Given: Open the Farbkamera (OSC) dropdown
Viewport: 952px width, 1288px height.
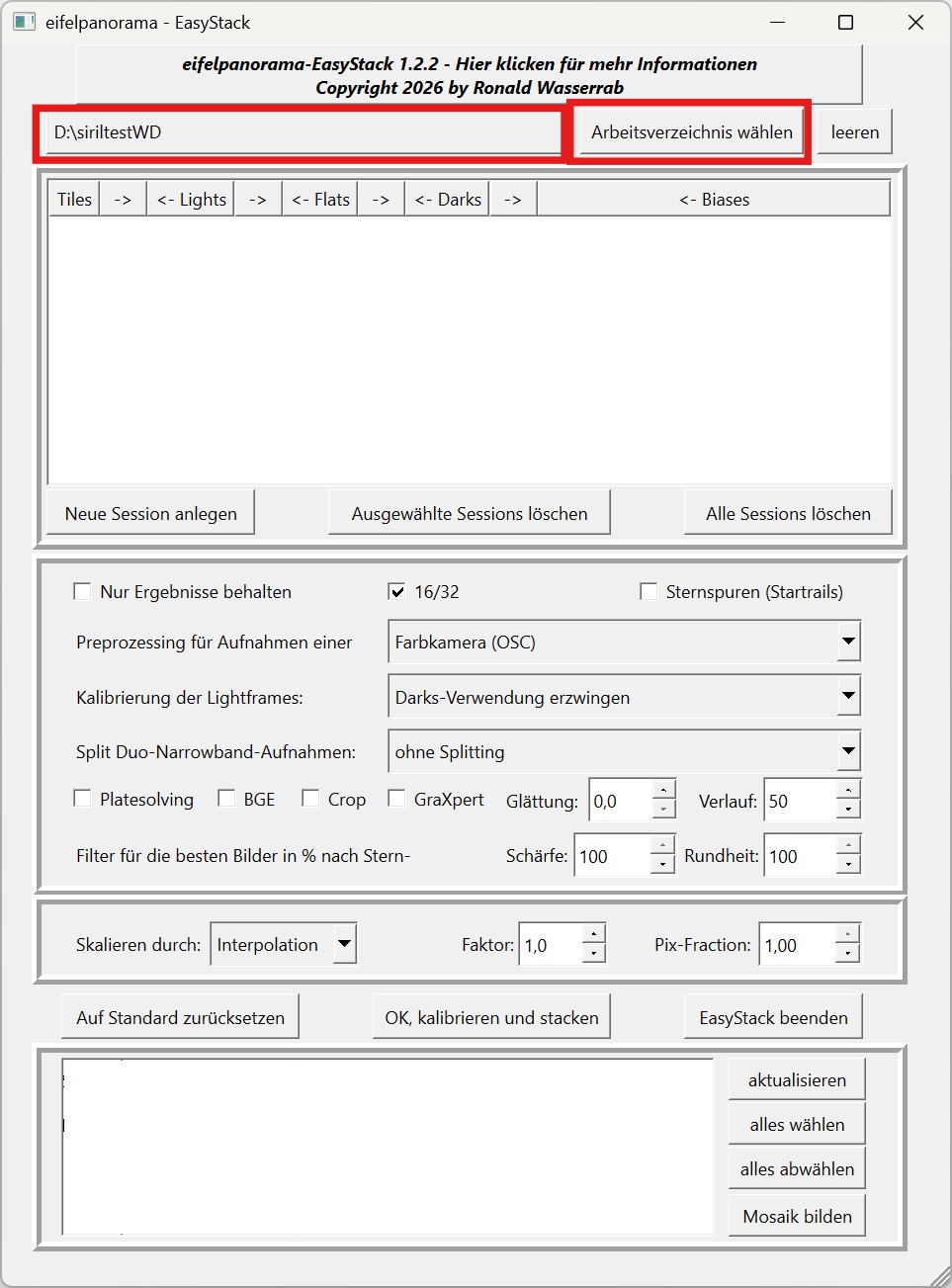Looking at the screenshot, I should [848, 642].
